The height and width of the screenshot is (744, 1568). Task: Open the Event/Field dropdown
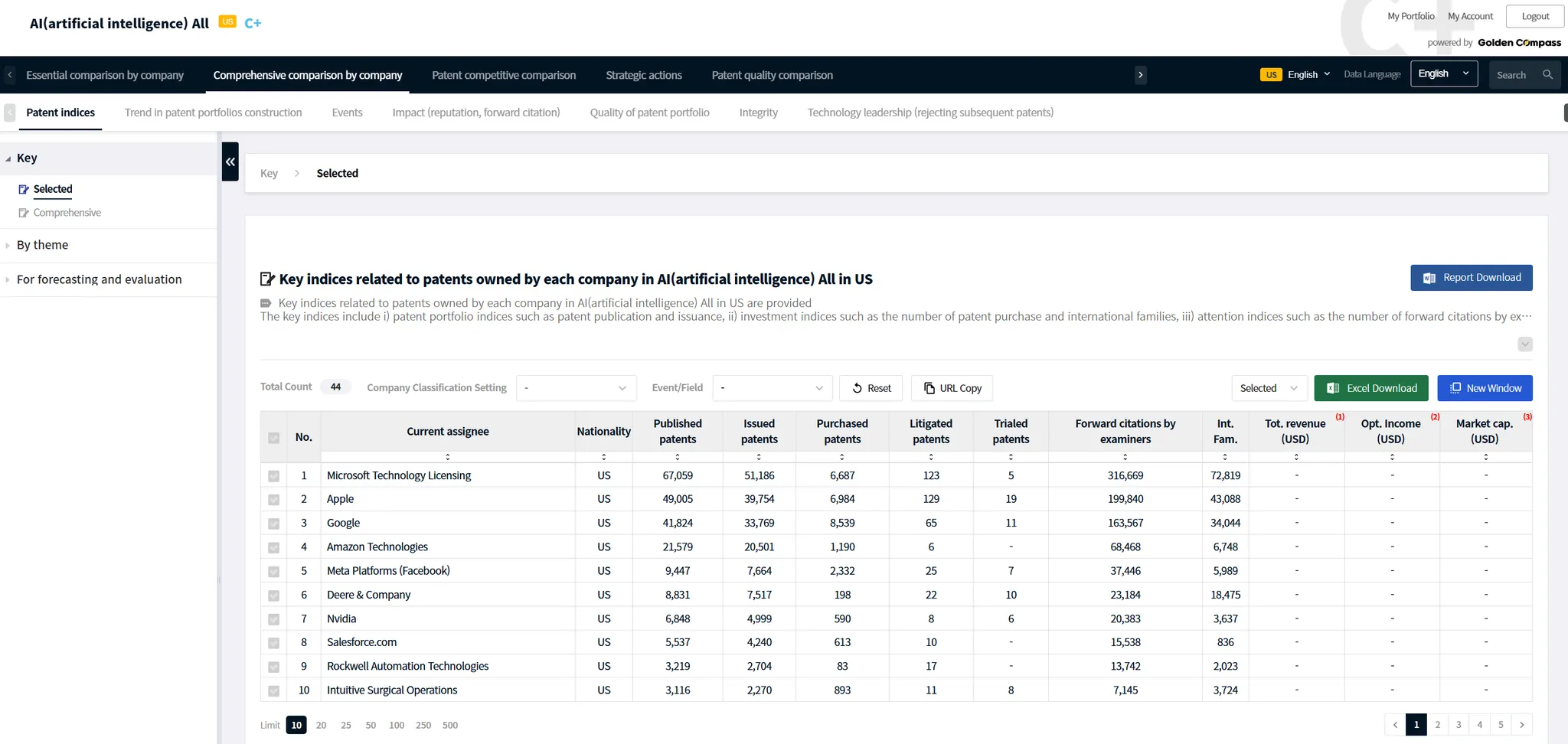tap(772, 388)
